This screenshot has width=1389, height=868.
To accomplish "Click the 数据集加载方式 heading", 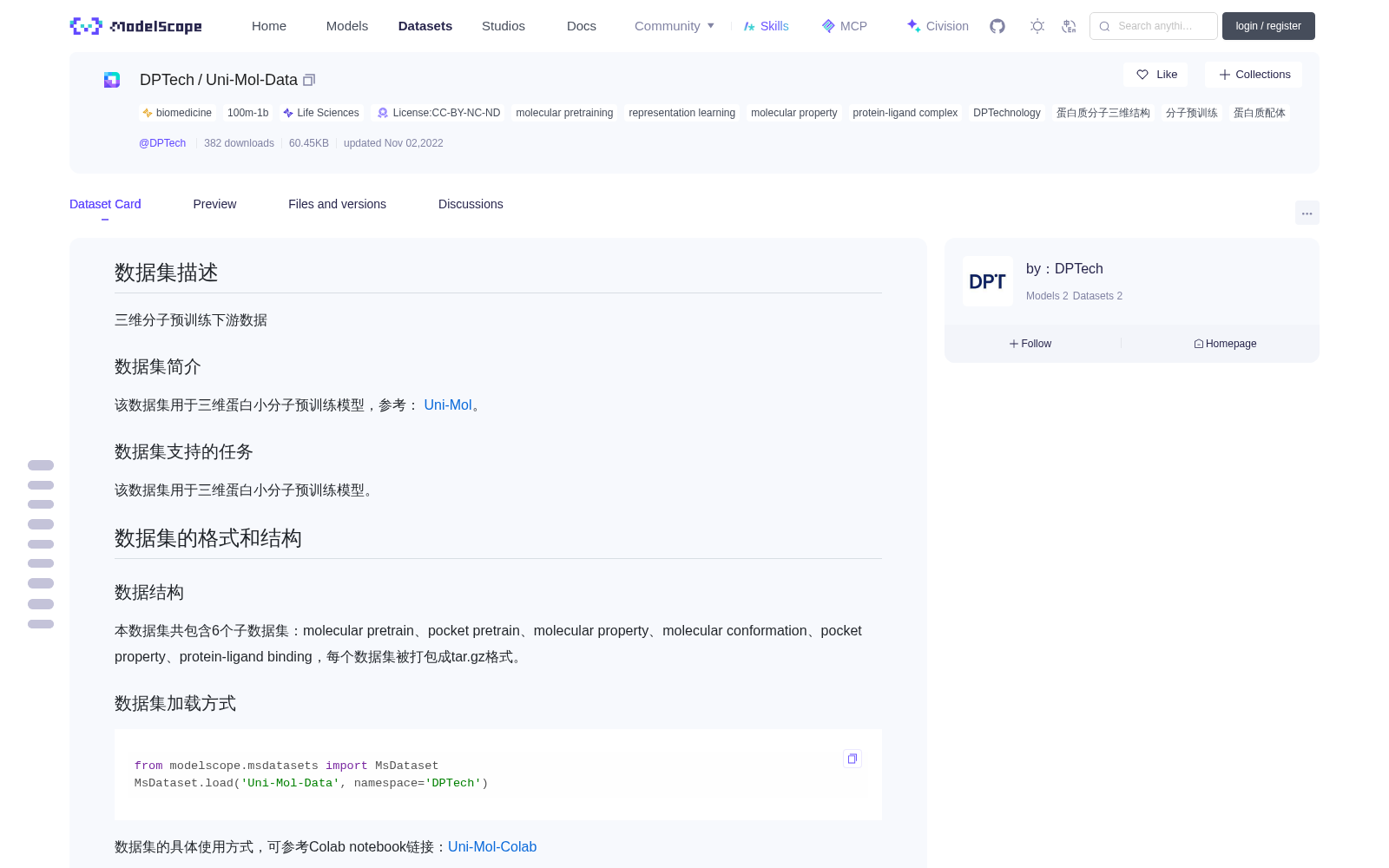I will (x=175, y=703).
